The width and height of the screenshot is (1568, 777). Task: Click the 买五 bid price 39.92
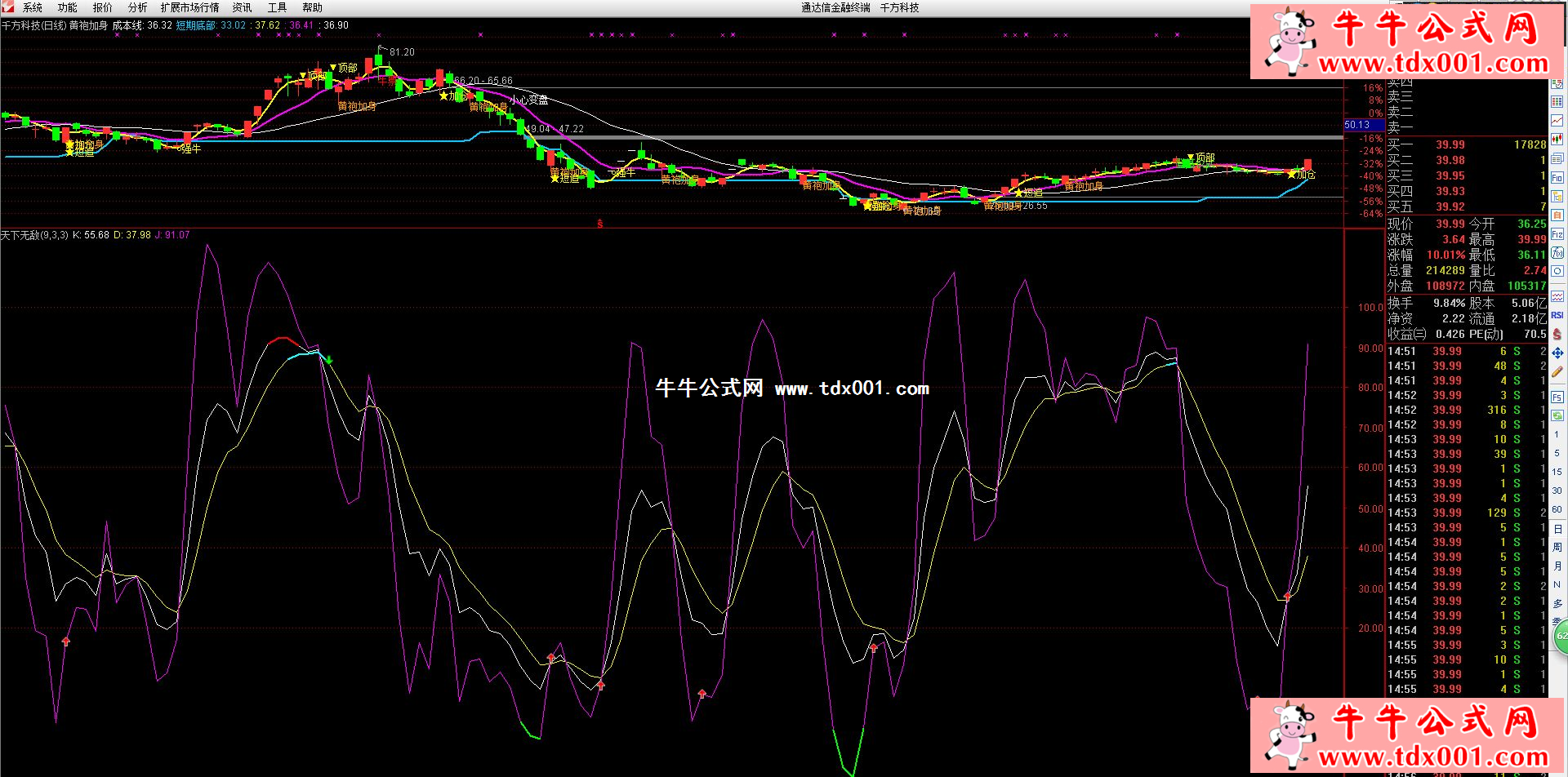[1450, 206]
